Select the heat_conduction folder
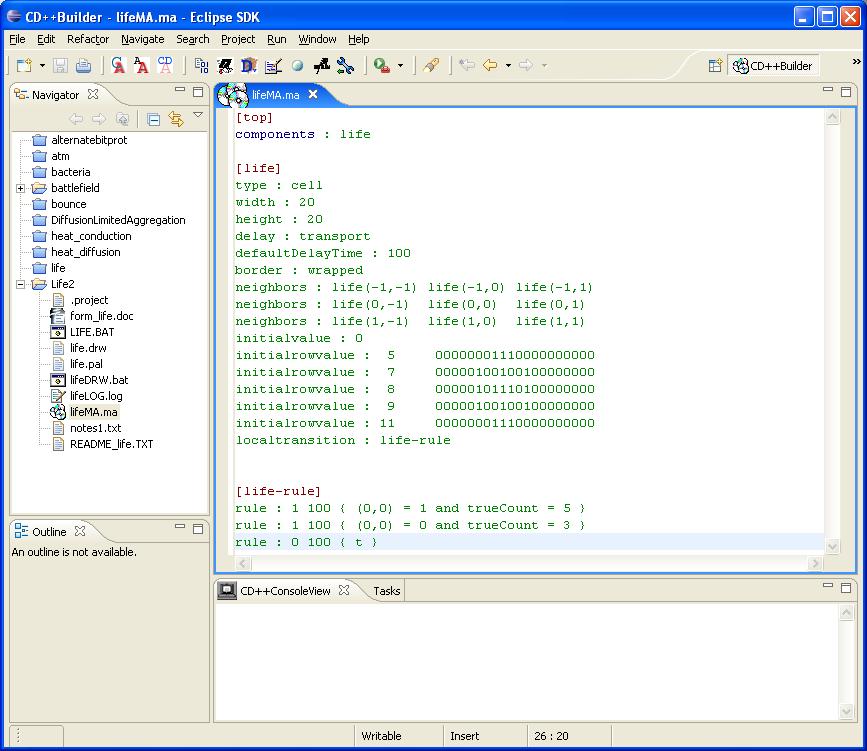 [91, 236]
